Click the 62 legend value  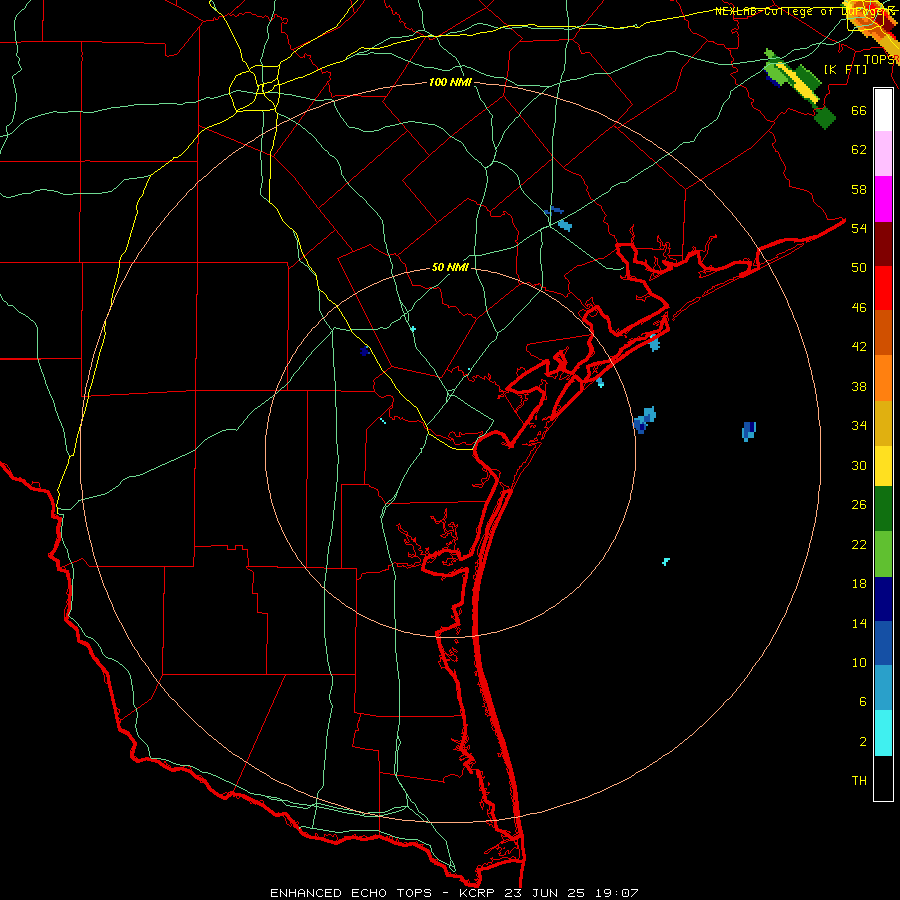click(x=859, y=150)
